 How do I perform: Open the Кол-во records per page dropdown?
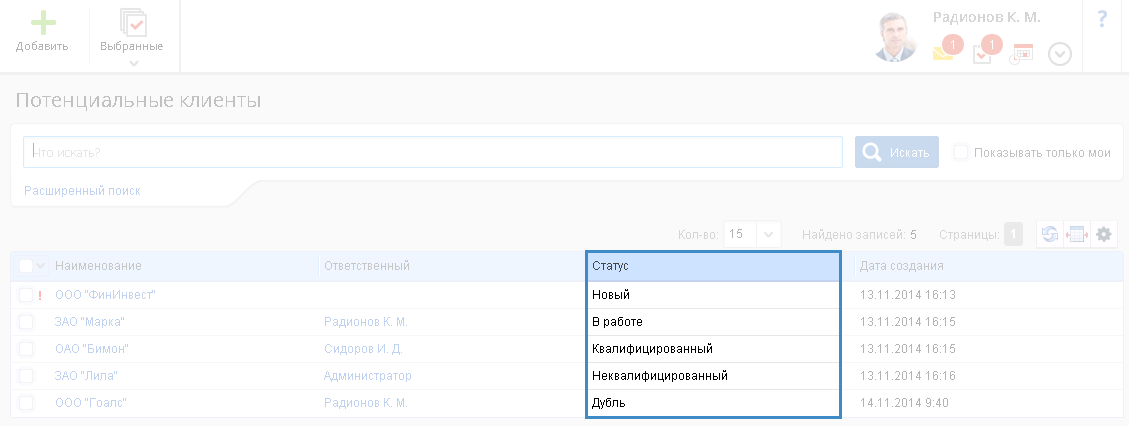(768, 234)
